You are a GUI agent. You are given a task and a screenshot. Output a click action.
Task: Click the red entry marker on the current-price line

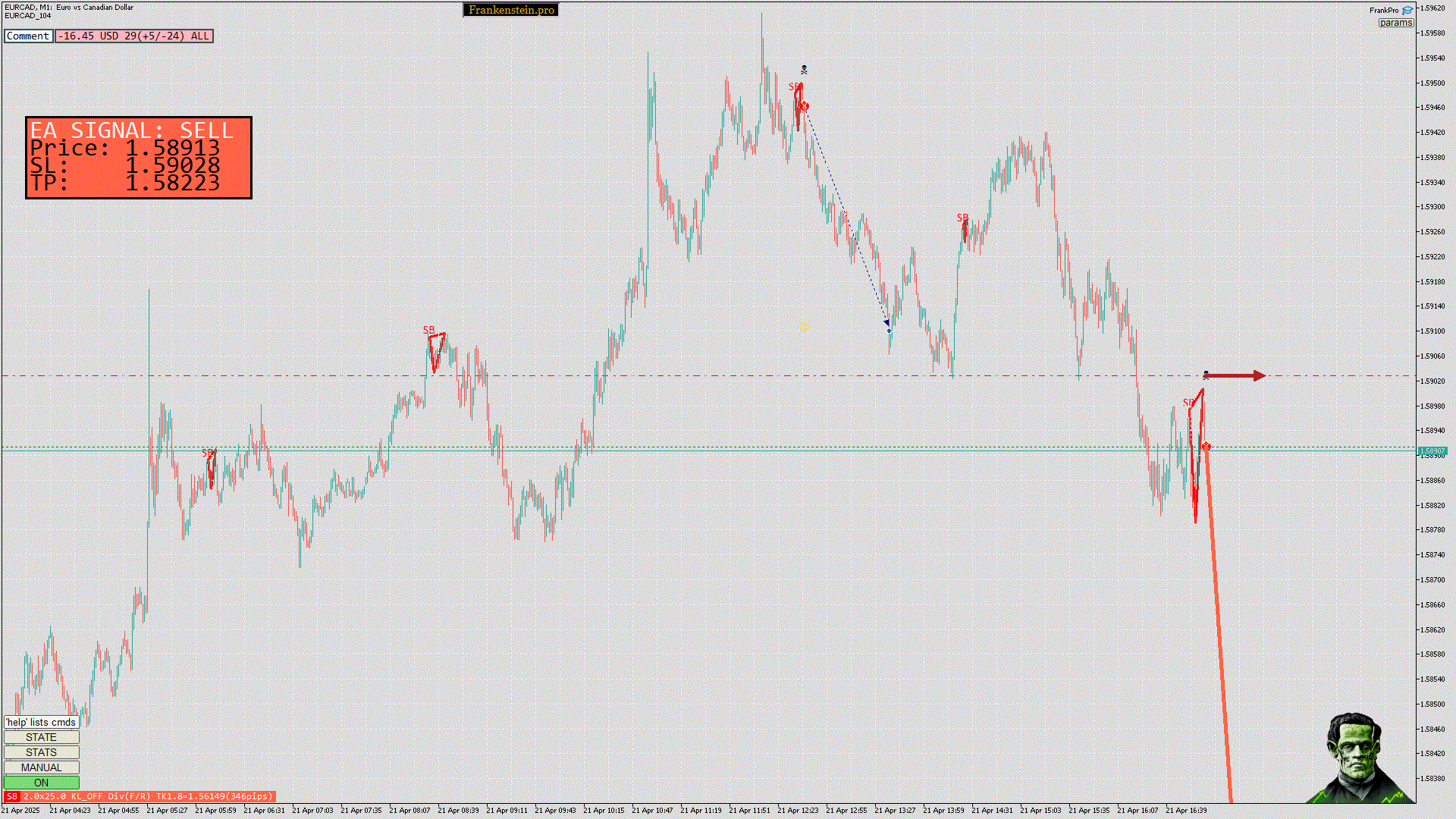coord(1206,447)
